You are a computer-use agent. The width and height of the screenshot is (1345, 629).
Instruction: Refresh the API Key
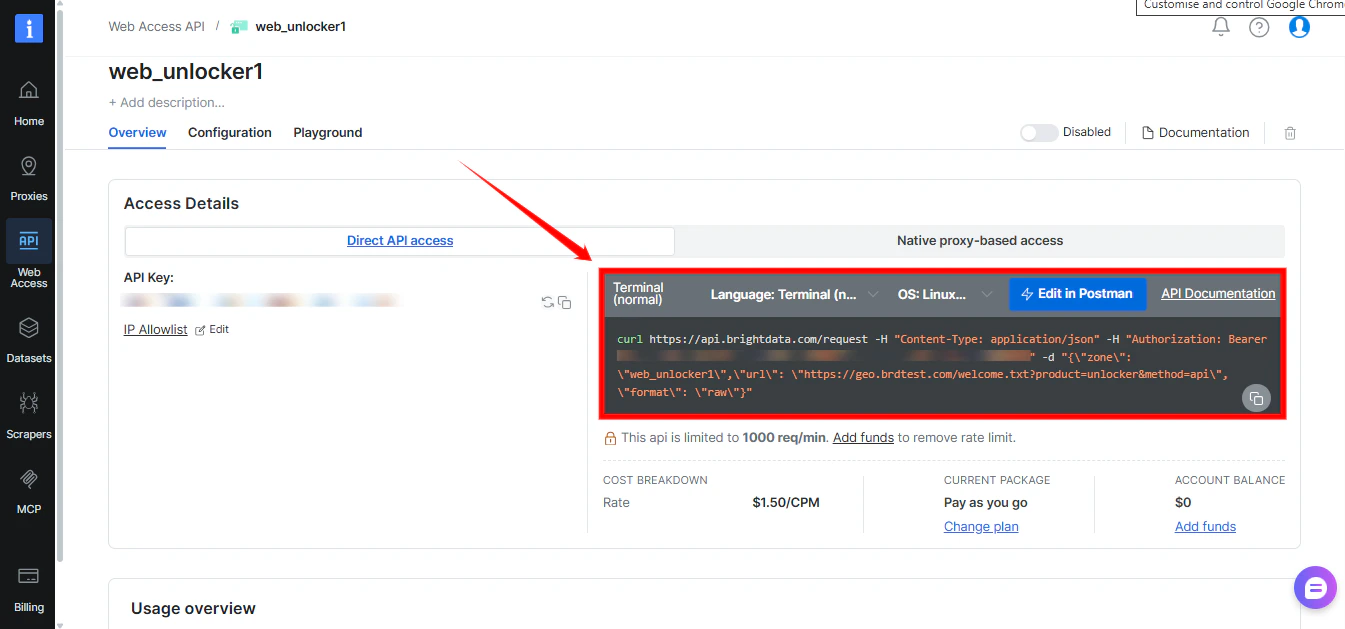(x=546, y=300)
